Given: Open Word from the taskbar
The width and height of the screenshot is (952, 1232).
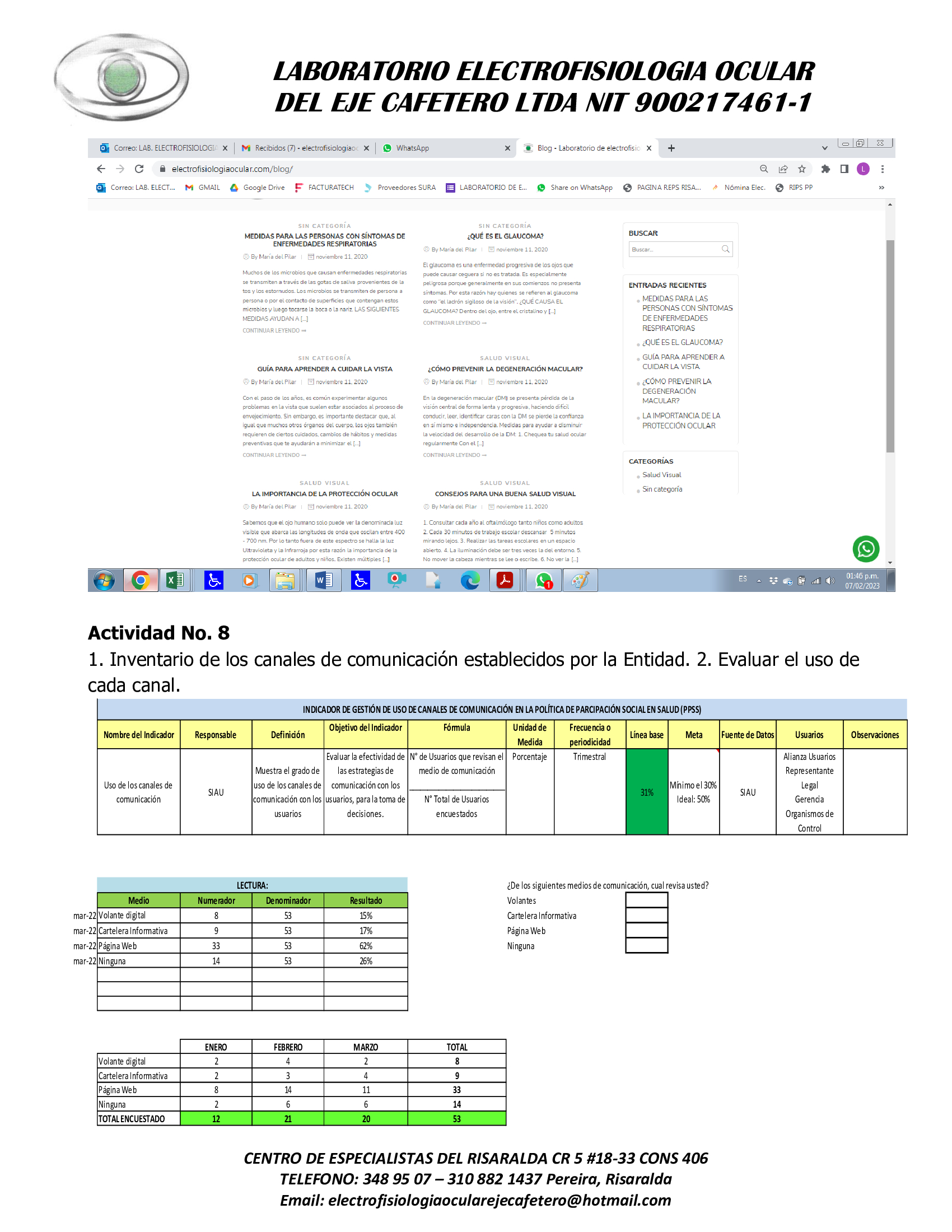Looking at the screenshot, I should (x=324, y=580).
